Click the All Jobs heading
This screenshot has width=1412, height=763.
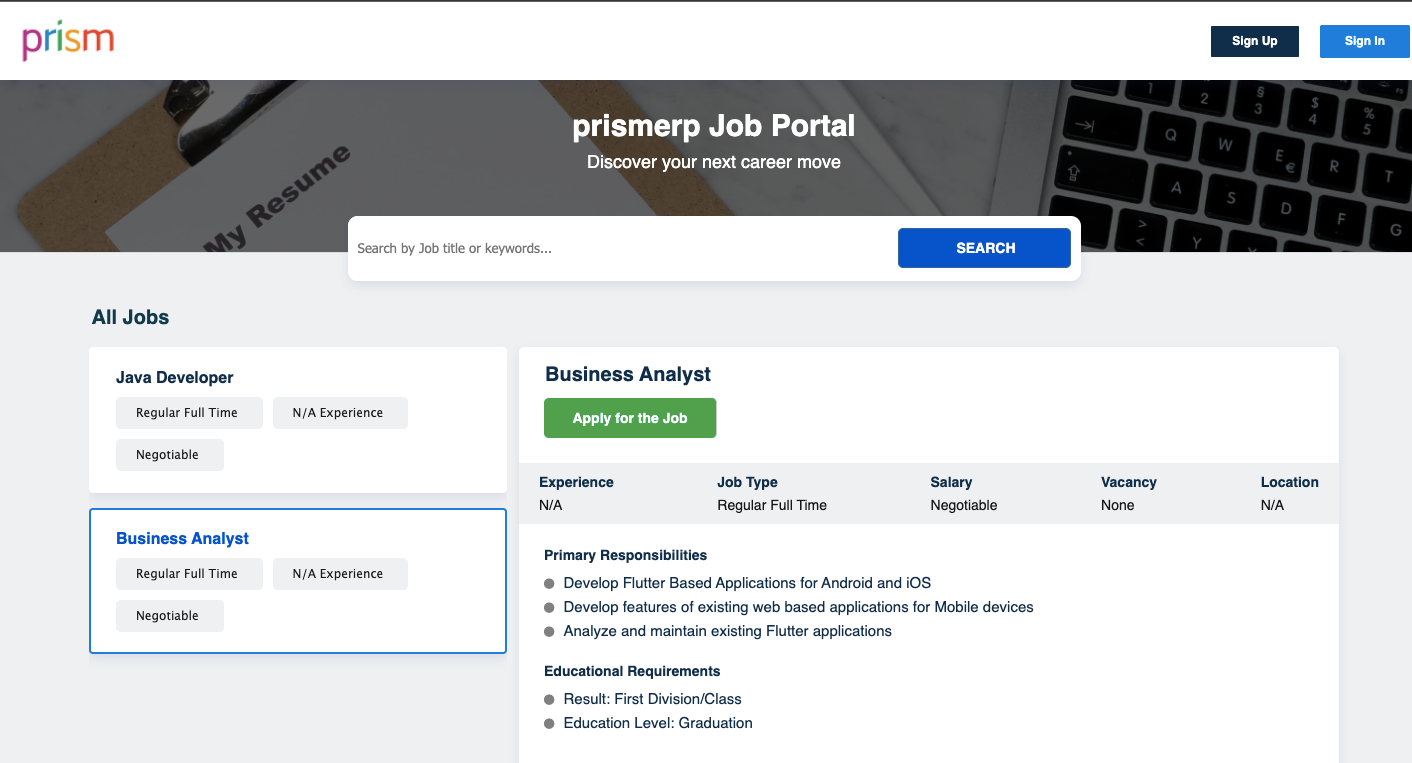point(130,317)
